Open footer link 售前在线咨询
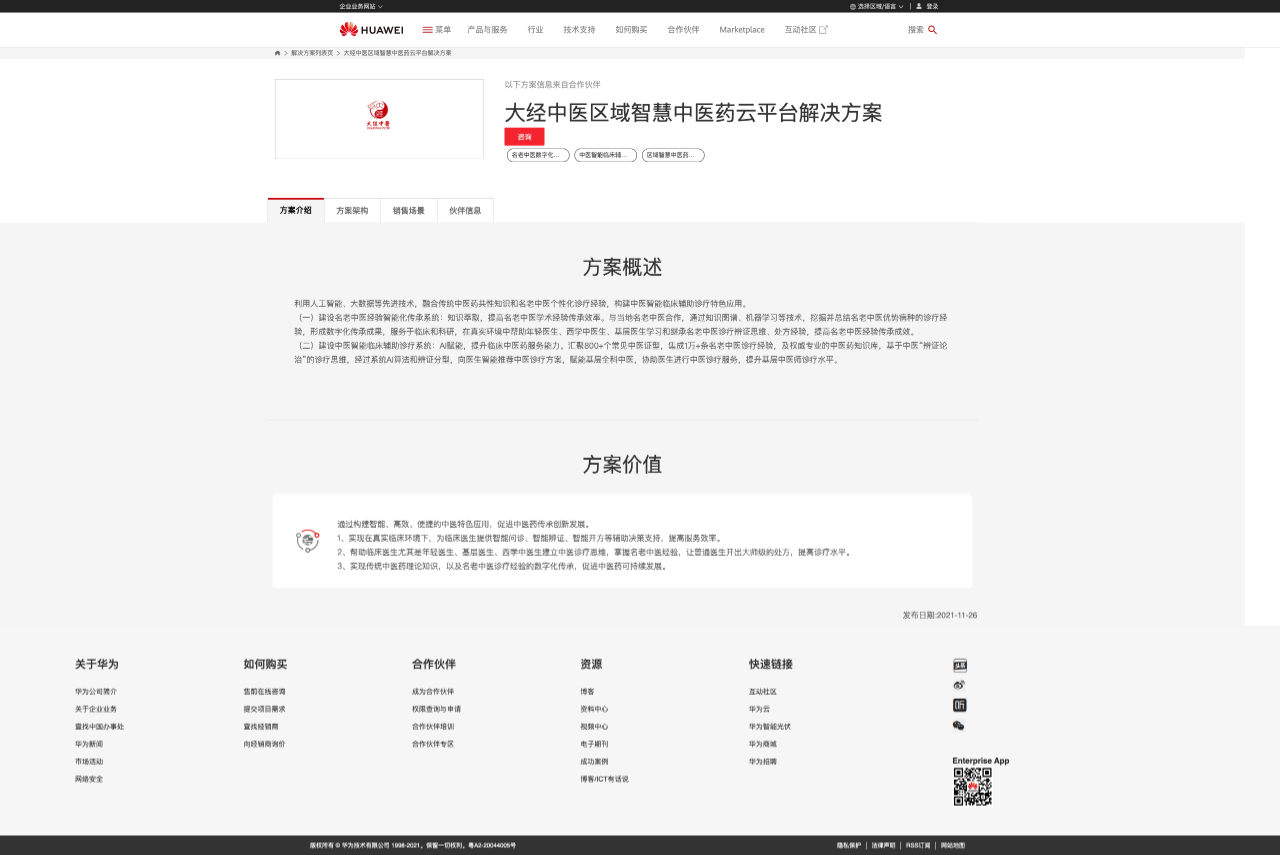The height and width of the screenshot is (855, 1280). 264,692
